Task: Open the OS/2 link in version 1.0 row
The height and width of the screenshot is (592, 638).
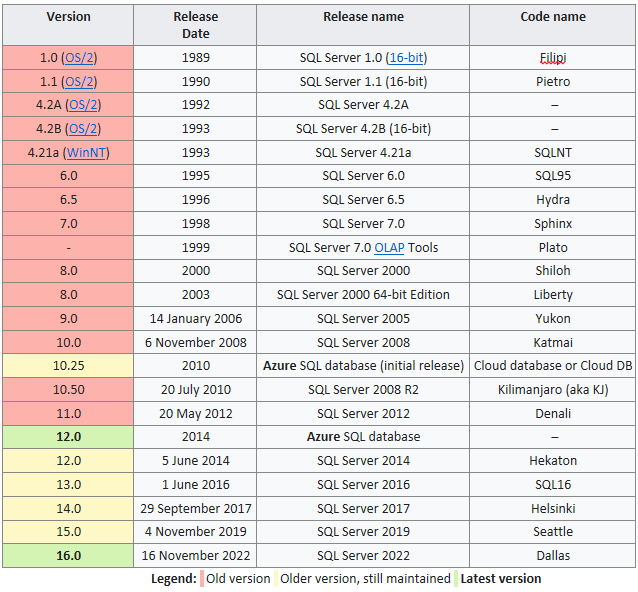Action: tap(79, 58)
